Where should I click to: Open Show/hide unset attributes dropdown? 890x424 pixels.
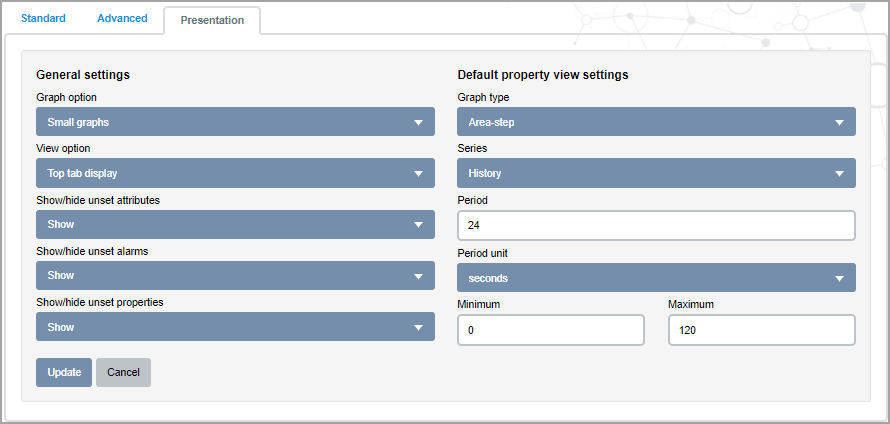click(235, 224)
